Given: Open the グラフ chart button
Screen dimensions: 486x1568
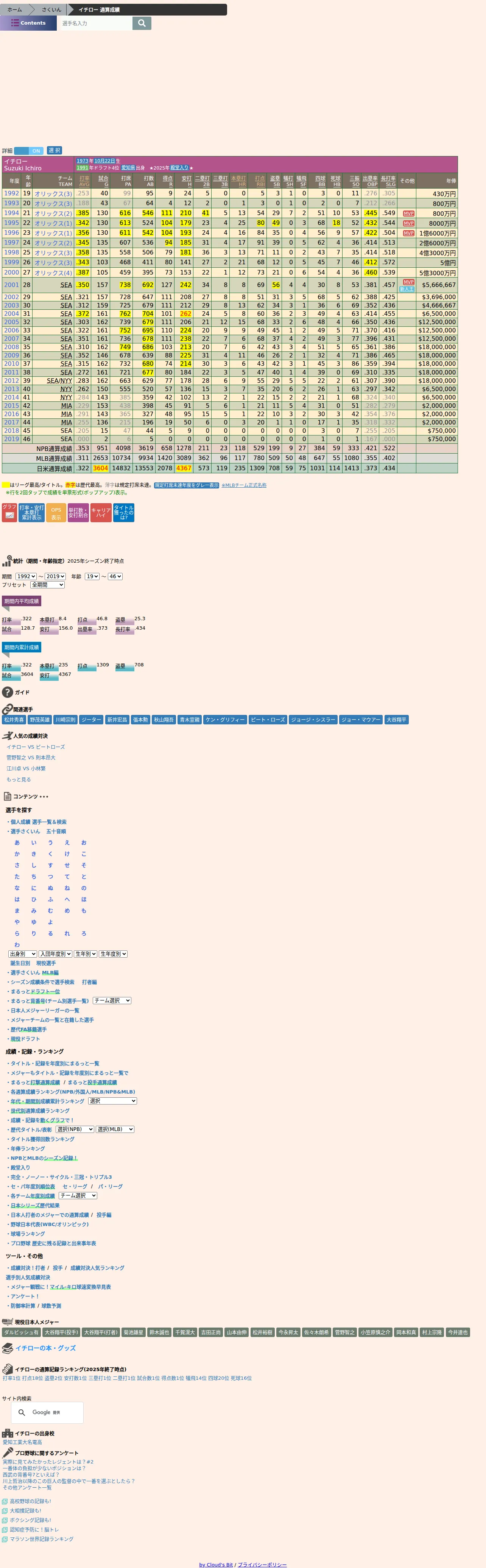Looking at the screenshot, I should pyautogui.click(x=9, y=512).
